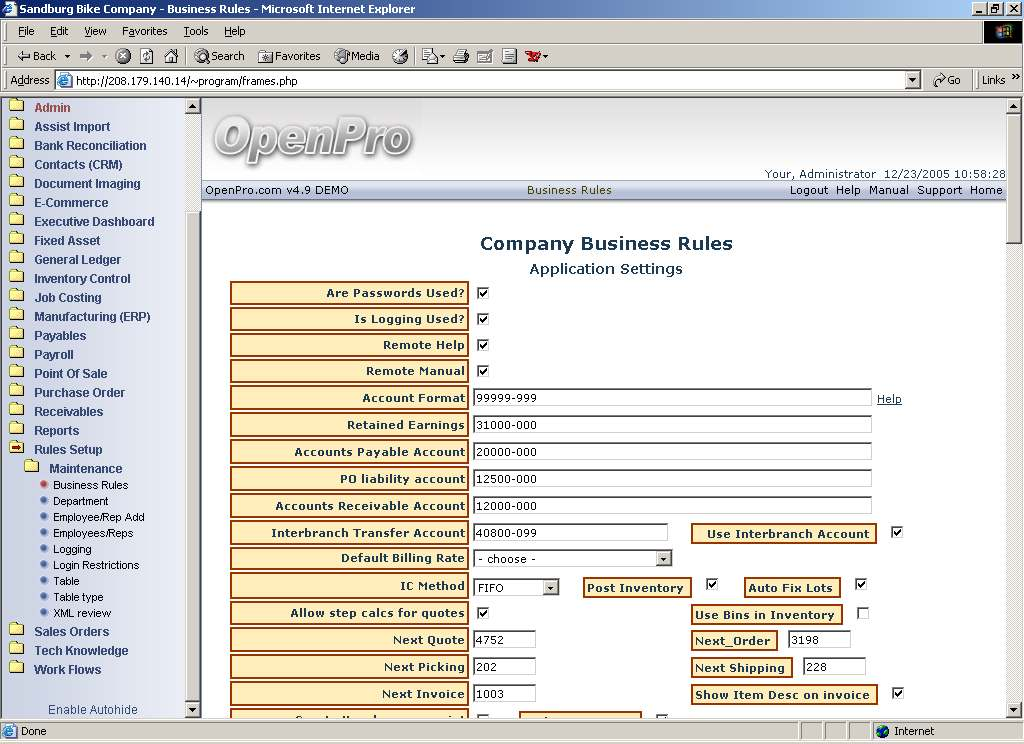Enable Use Bins in Inventory checkbox
Screen dimensions: 1024x744
click(x=863, y=613)
